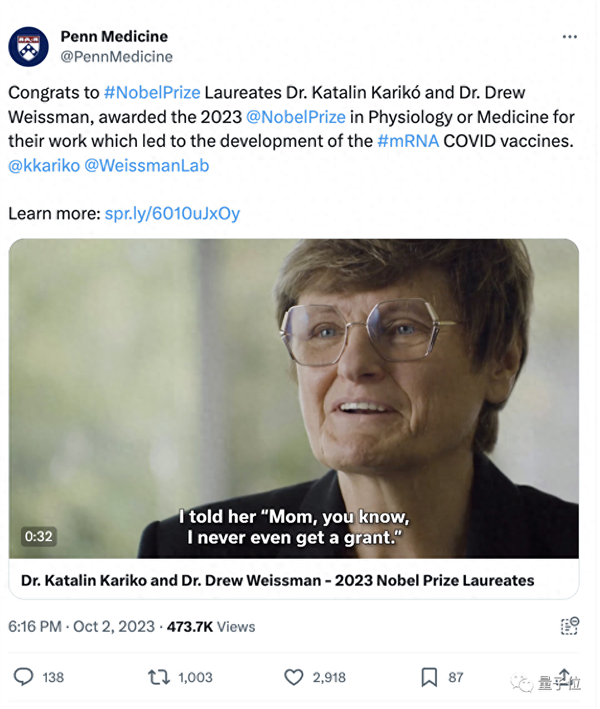Viewport: 600px width, 709px height.
Task: Reply to the Penn Medicine tweet
Action: pyautogui.click(x=24, y=677)
